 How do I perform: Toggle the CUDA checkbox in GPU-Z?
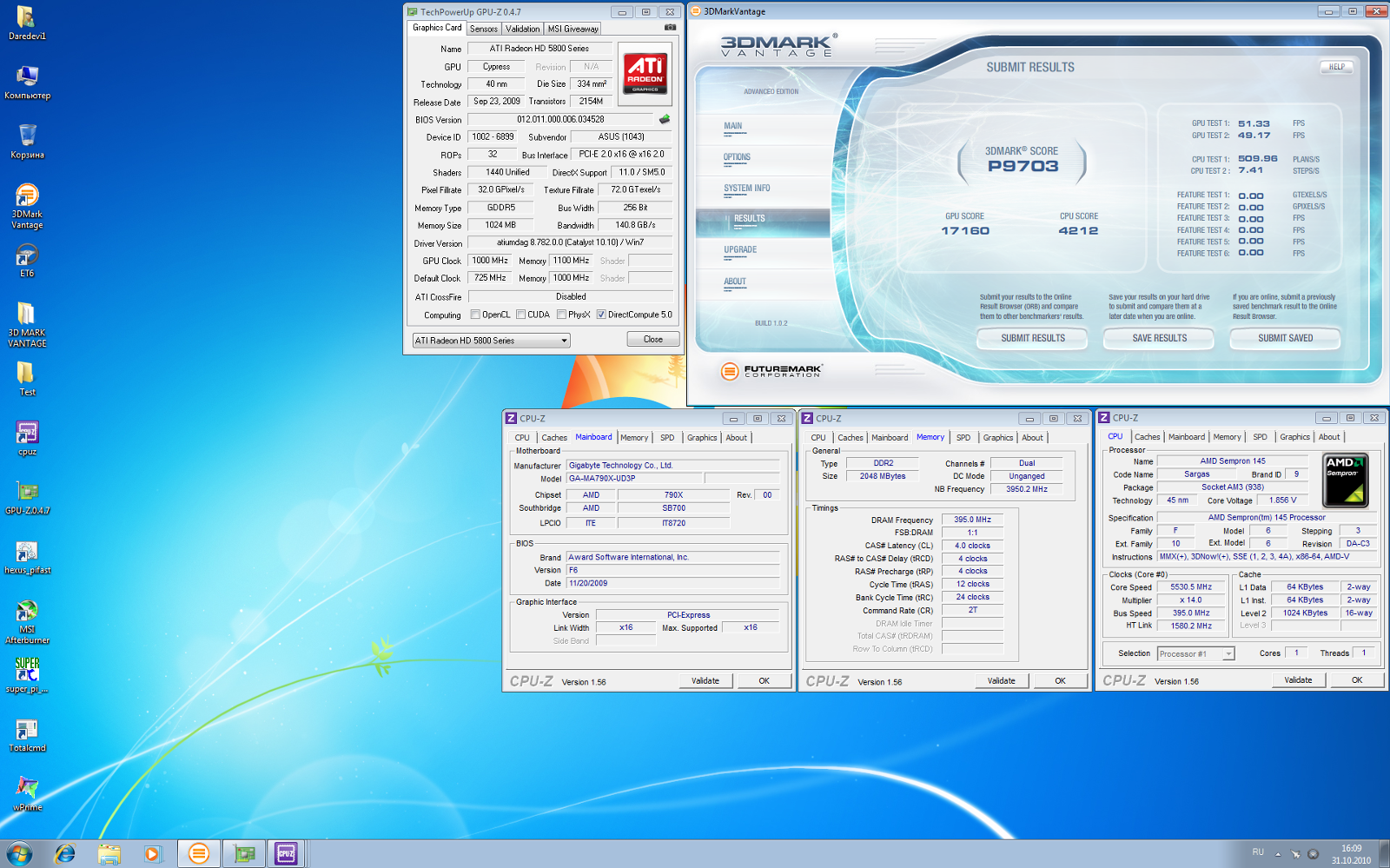(x=520, y=315)
